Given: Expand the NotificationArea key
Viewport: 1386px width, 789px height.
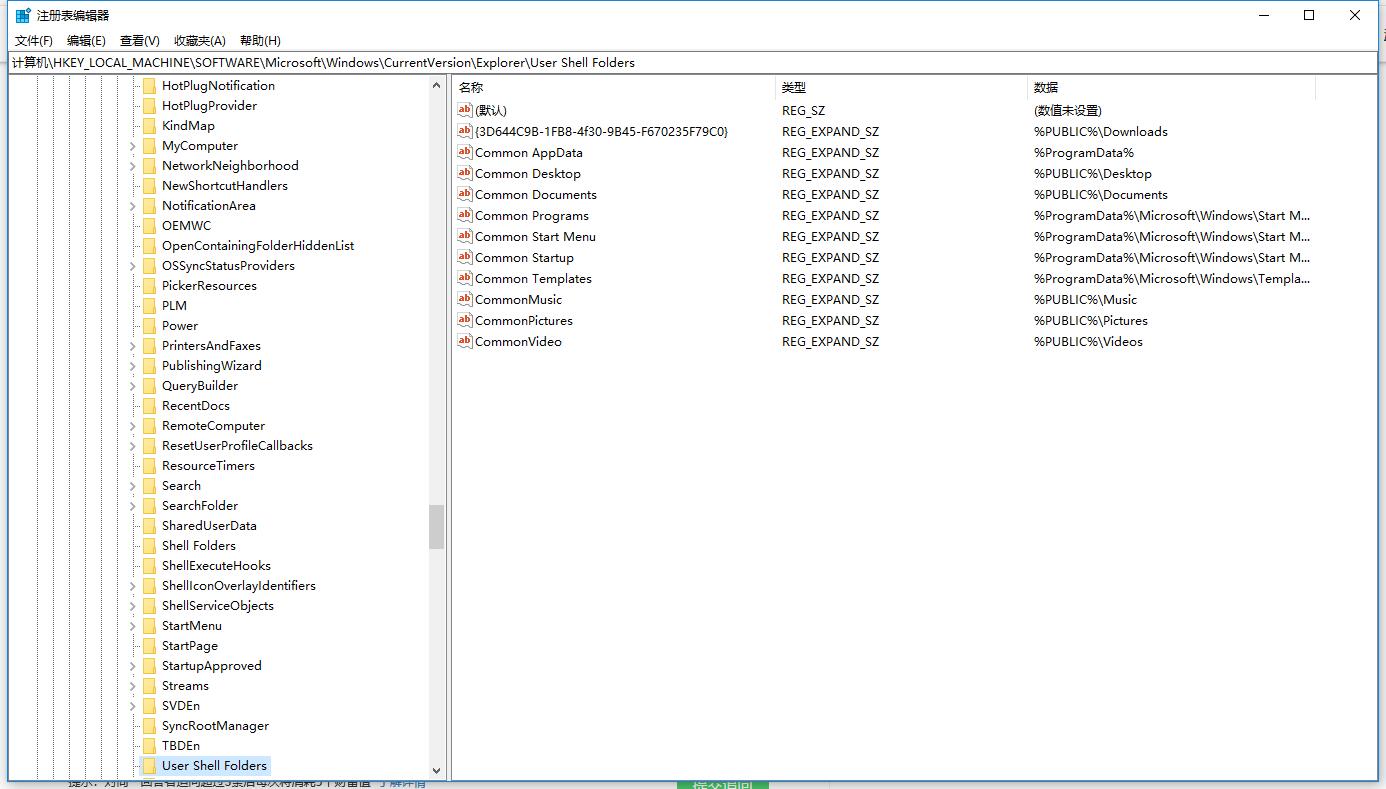Looking at the screenshot, I should point(133,206).
